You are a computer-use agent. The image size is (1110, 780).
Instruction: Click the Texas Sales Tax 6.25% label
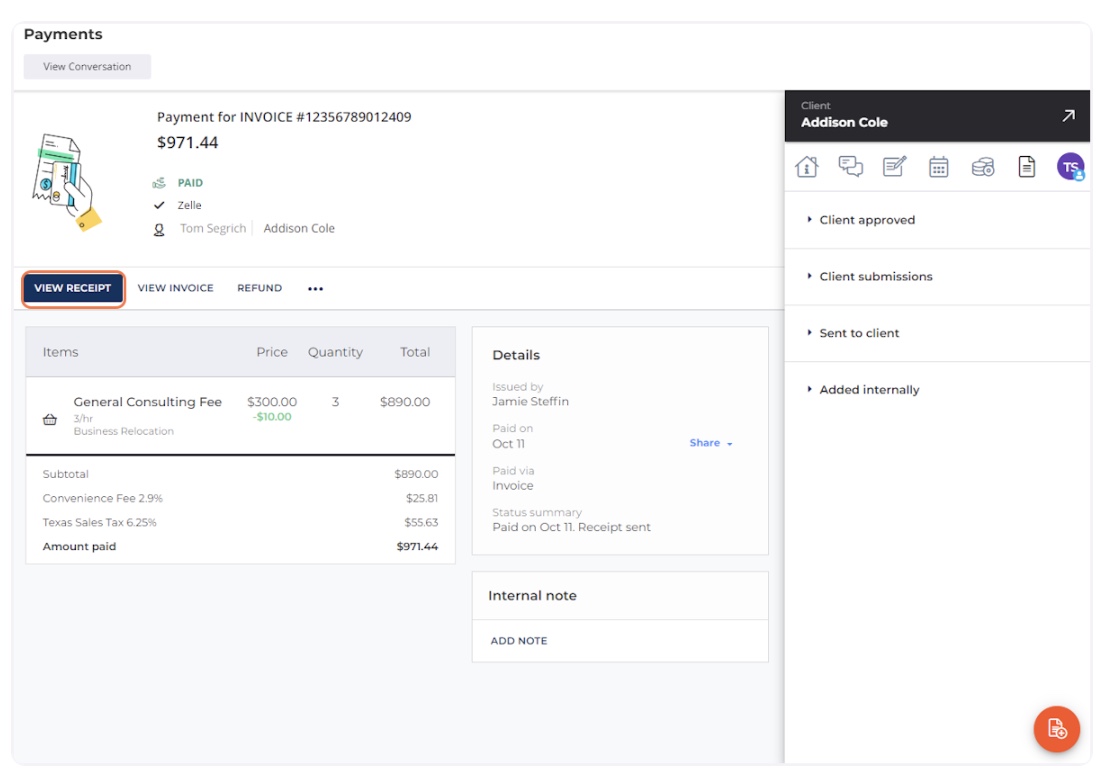pos(99,522)
